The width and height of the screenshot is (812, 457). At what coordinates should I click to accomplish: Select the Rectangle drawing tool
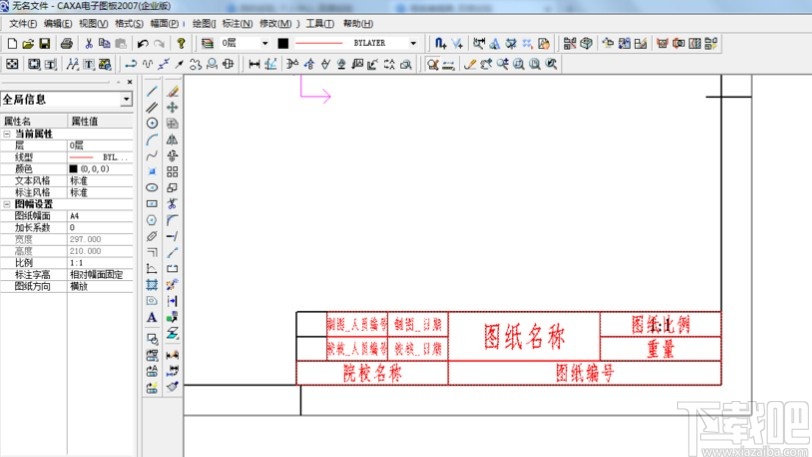pyautogui.click(x=152, y=204)
